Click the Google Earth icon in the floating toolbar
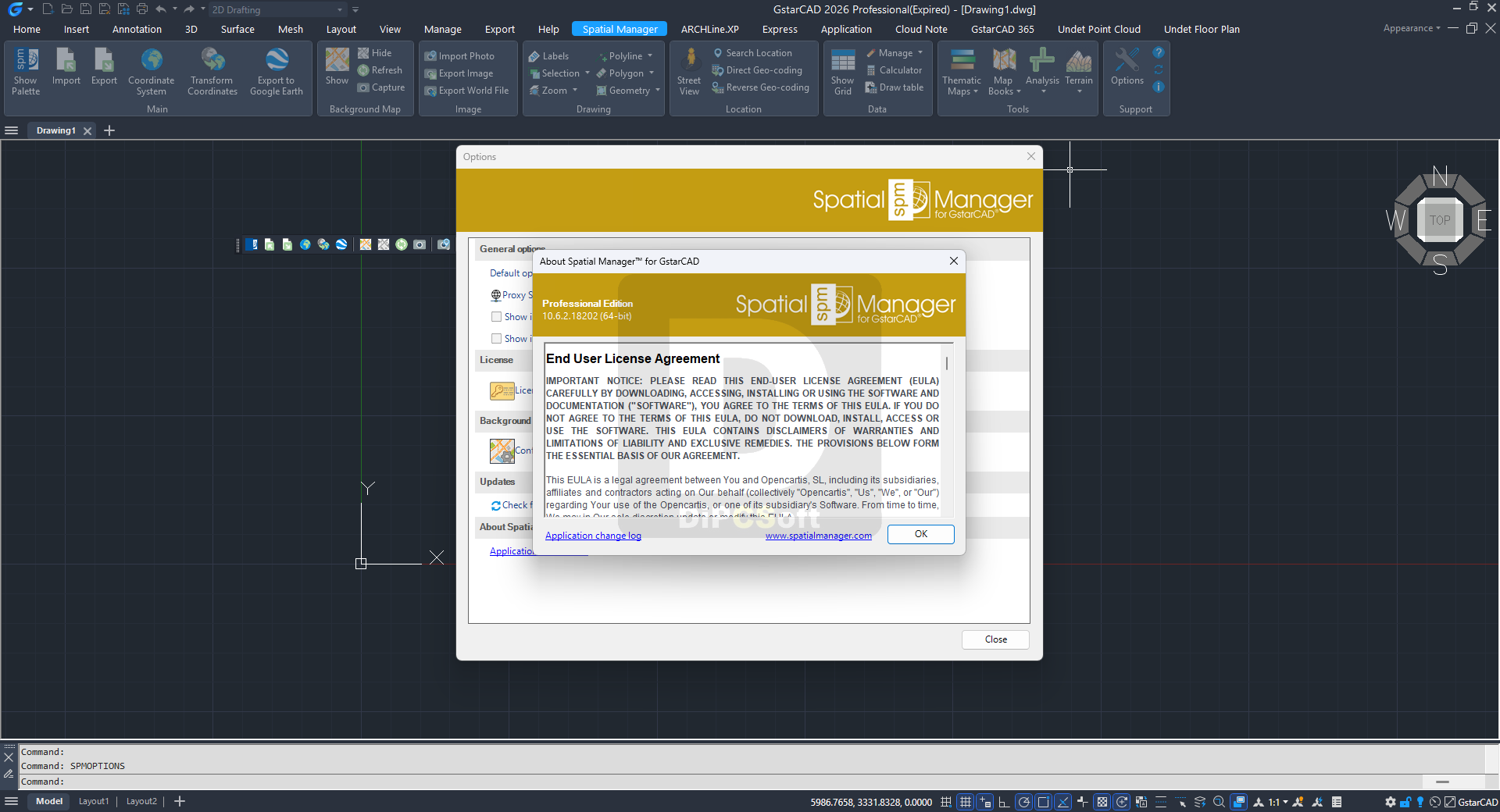The height and width of the screenshot is (812, 1500). click(341, 244)
